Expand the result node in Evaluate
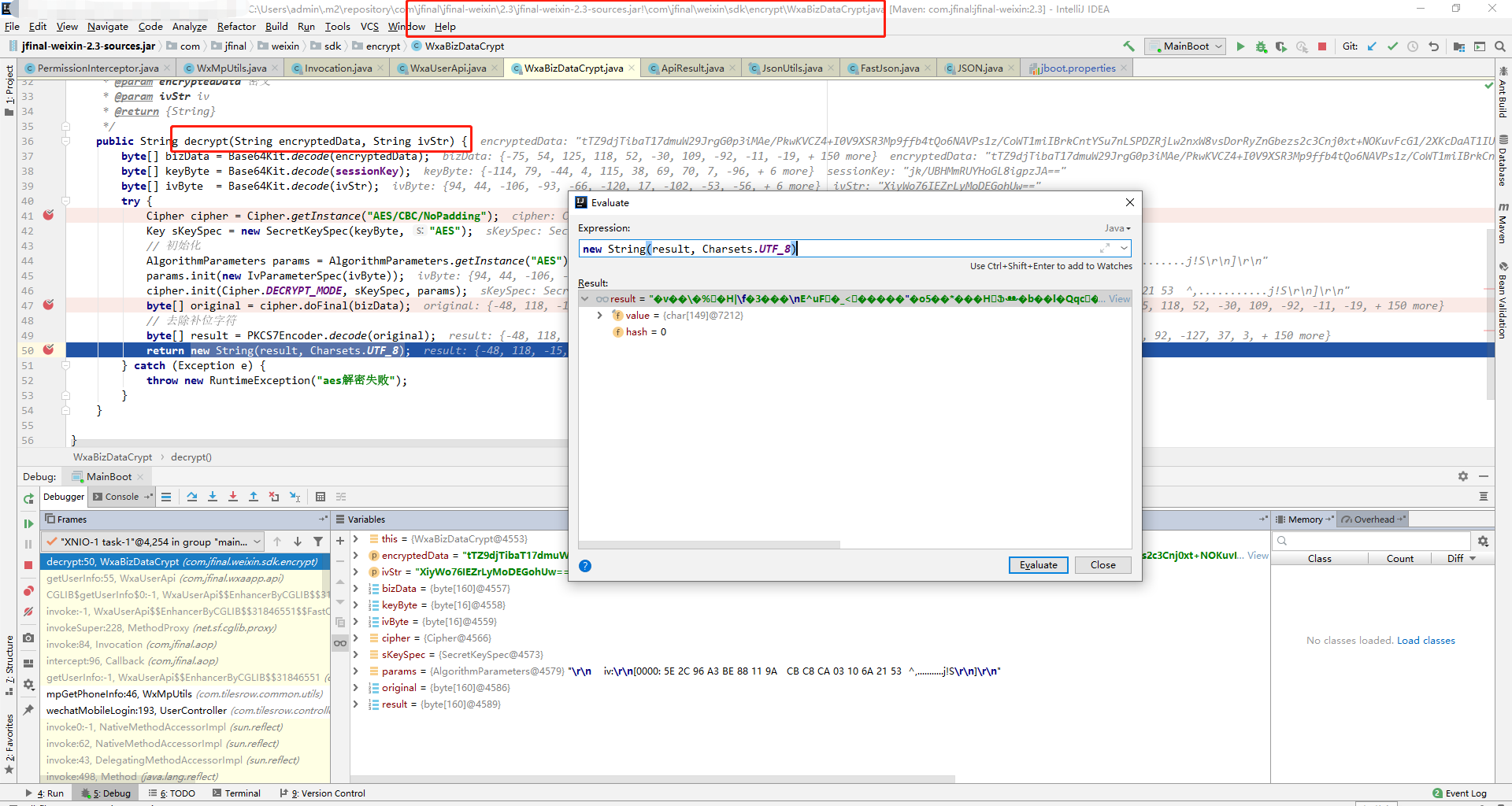 (x=585, y=299)
